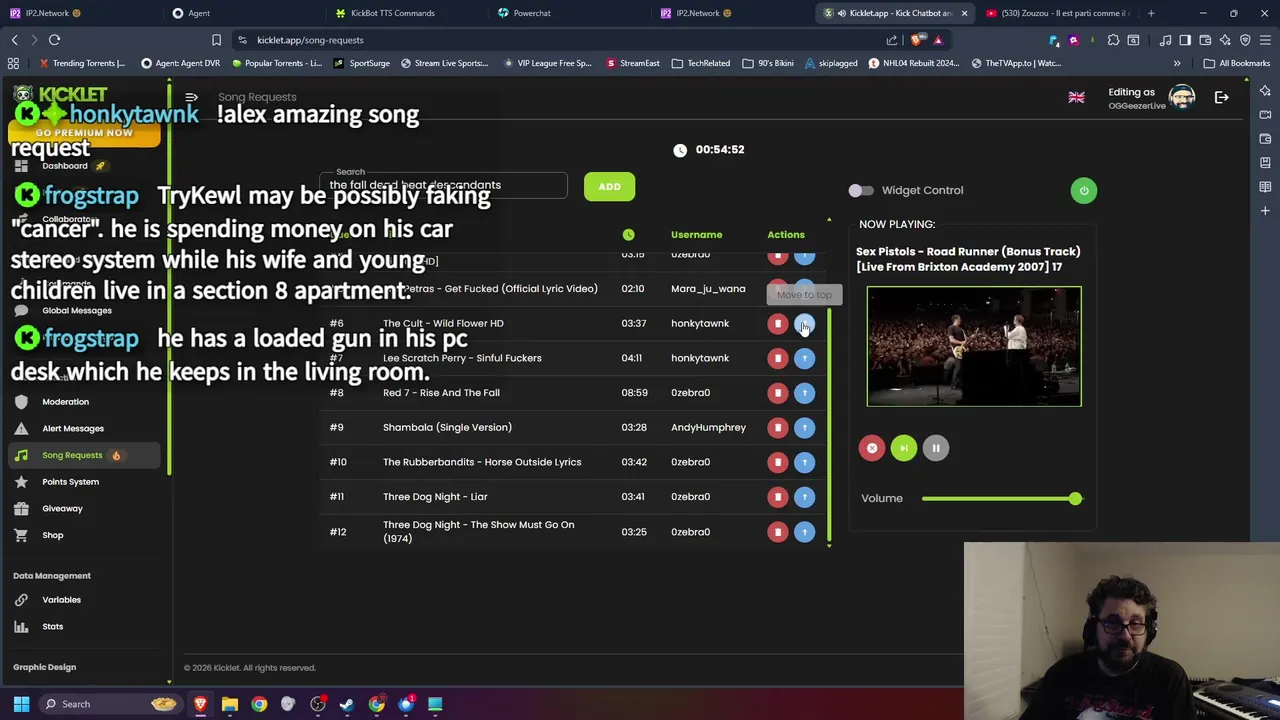Open StreamEast bookmark
The width and height of the screenshot is (1280, 720).
coord(632,63)
